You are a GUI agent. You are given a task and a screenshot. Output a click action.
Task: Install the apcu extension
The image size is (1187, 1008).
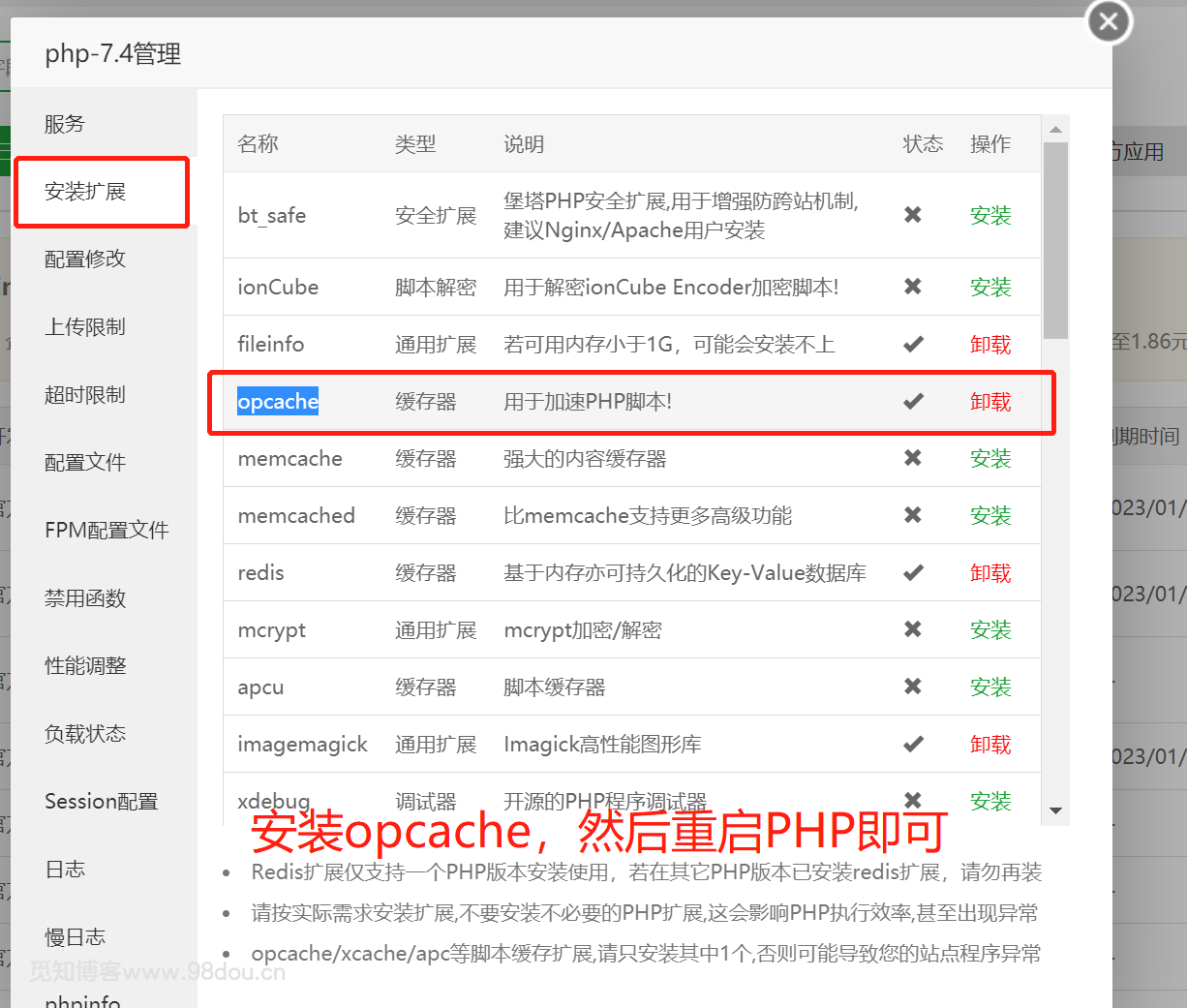coord(990,687)
